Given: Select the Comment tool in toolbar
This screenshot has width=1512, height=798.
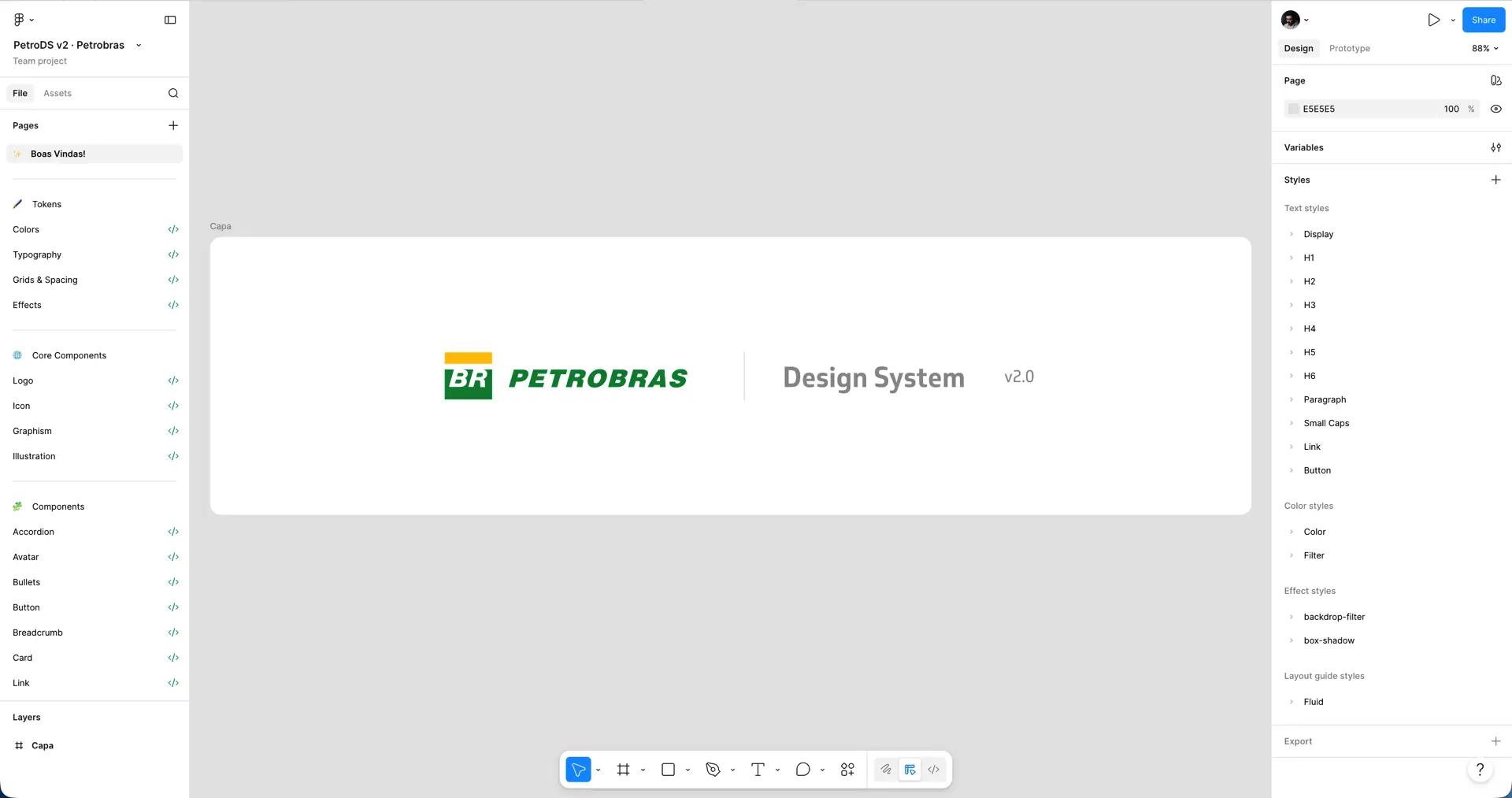Looking at the screenshot, I should pos(802,770).
